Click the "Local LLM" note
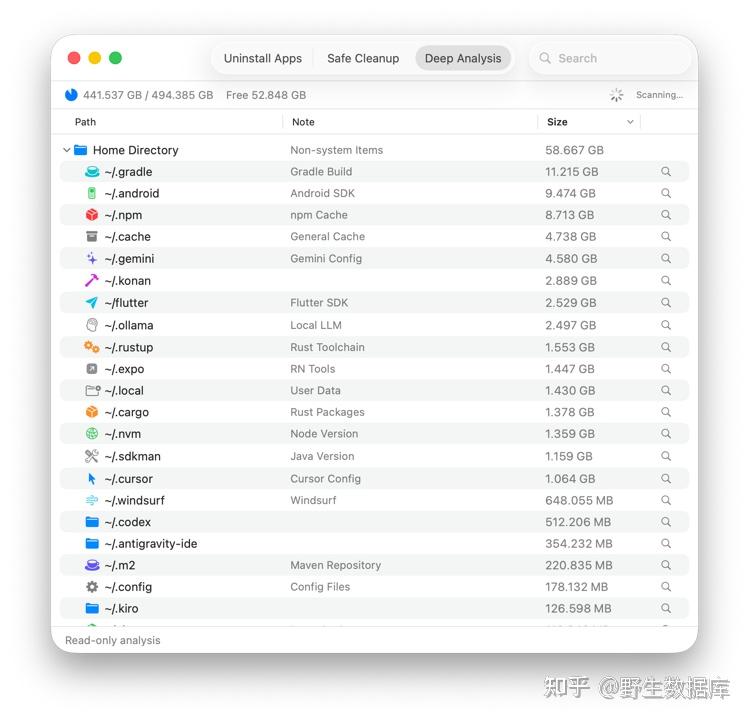749x720 pixels. point(316,325)
